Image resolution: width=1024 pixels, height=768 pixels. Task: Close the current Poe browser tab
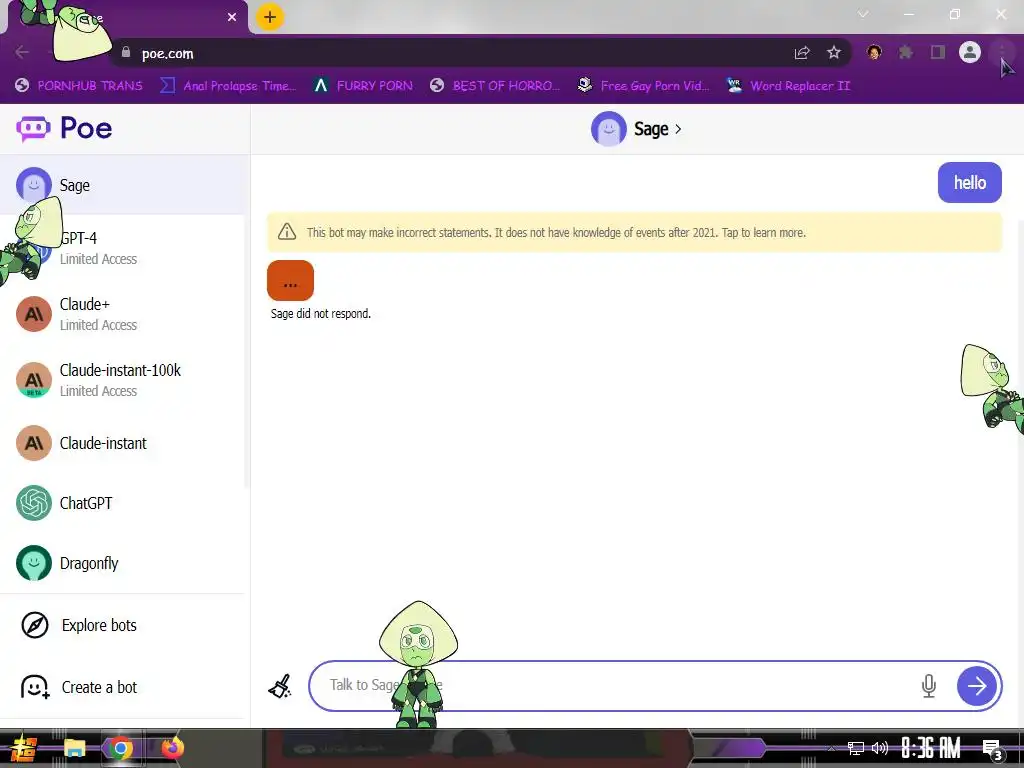pos(232,17)
